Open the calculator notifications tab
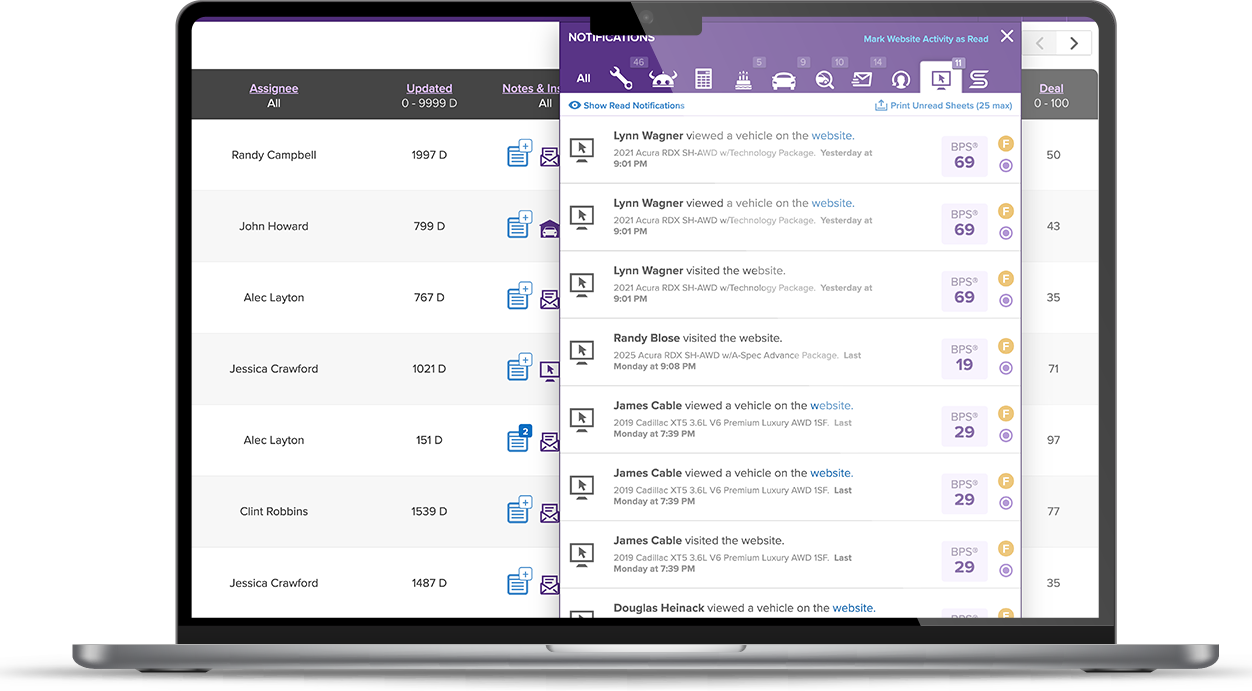 pos(703,79)
